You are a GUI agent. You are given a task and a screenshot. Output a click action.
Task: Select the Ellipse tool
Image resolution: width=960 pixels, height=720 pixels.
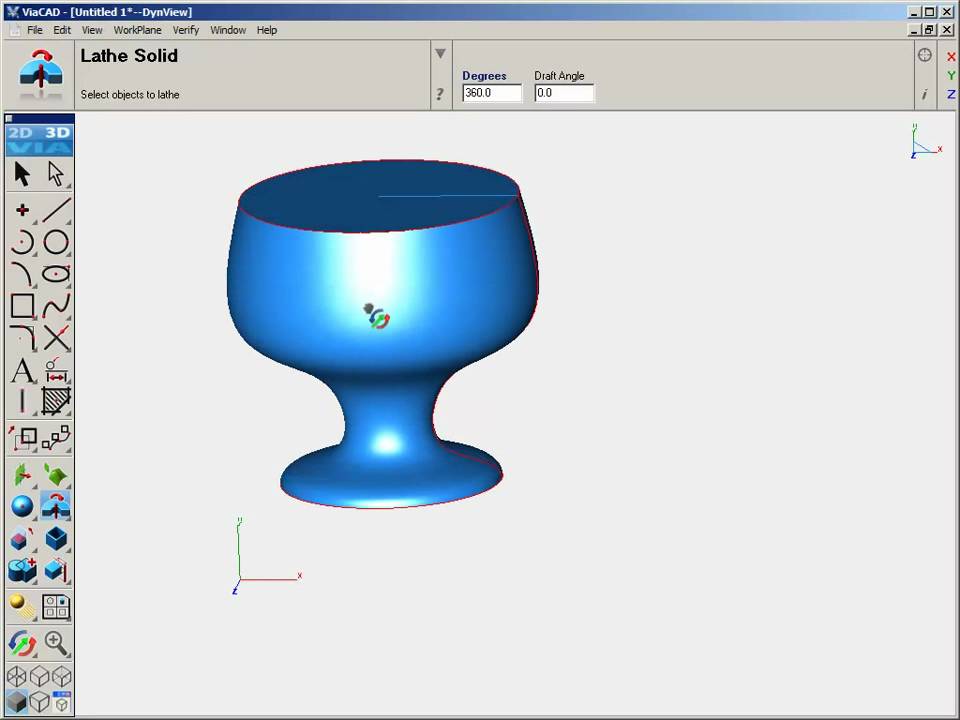pos(56,274)
